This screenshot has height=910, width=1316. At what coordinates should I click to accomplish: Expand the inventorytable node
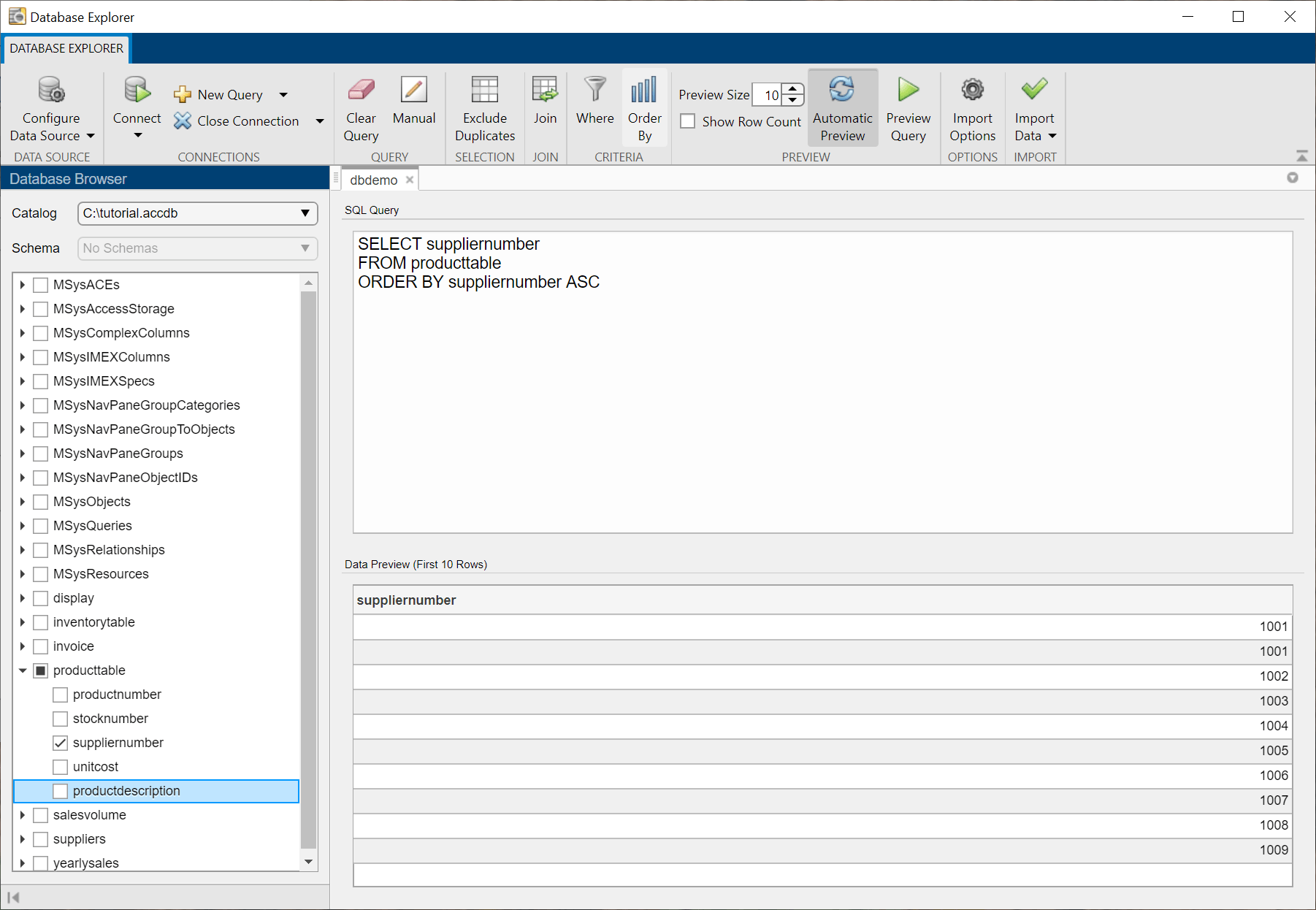[23, 622]
